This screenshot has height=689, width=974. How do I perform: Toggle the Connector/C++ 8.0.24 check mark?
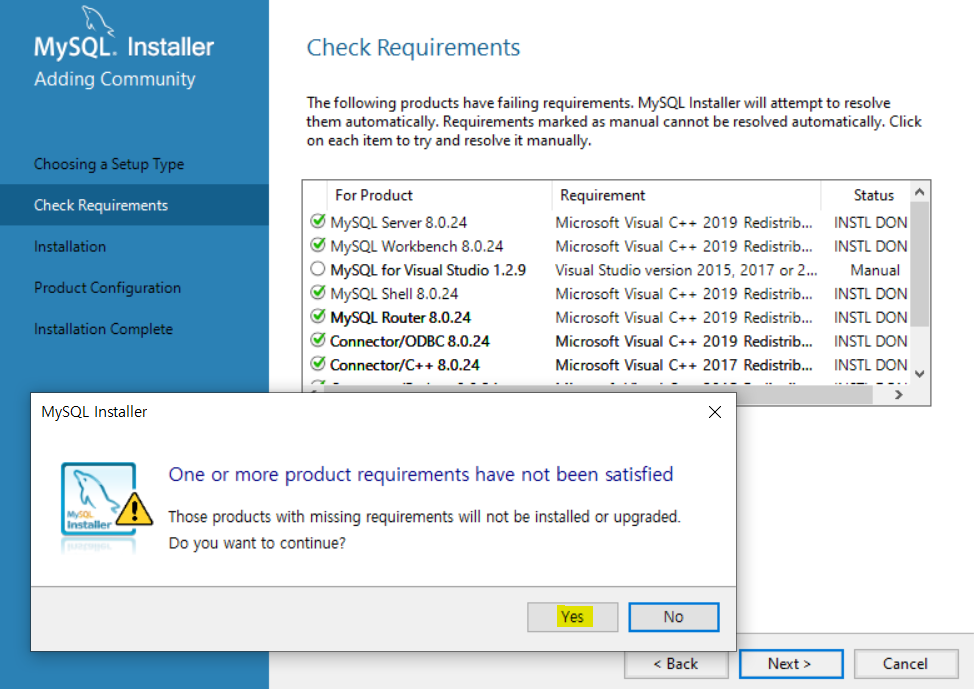click(x=317, y=363)
